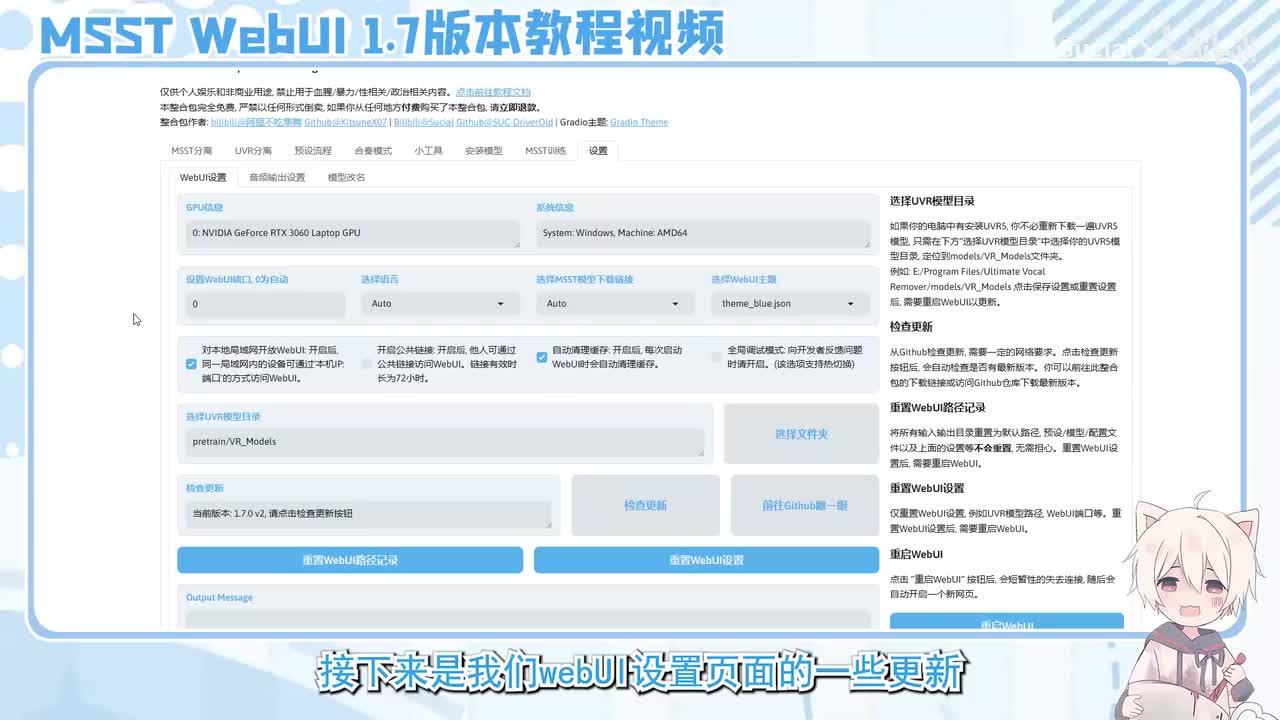The height and width of the screenshot is (720, 1280).
Task: Open the 预设流程 tab
Action: pyautogui.click(x=313, y=151)
